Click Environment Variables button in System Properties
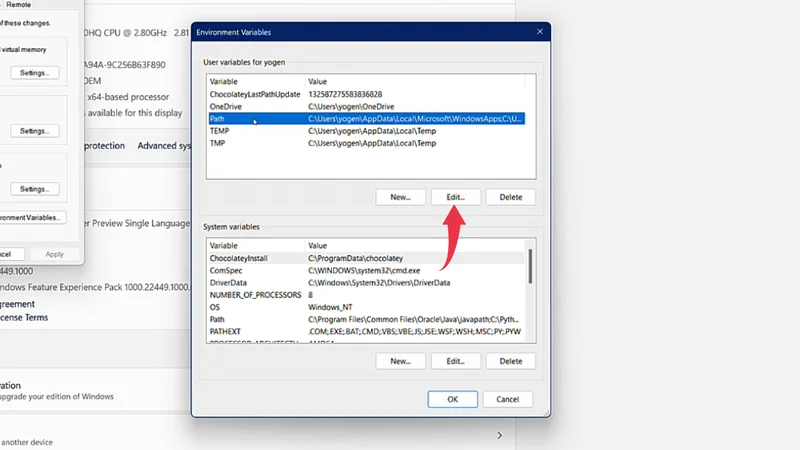The image size is (800, 450). point(32,217)
